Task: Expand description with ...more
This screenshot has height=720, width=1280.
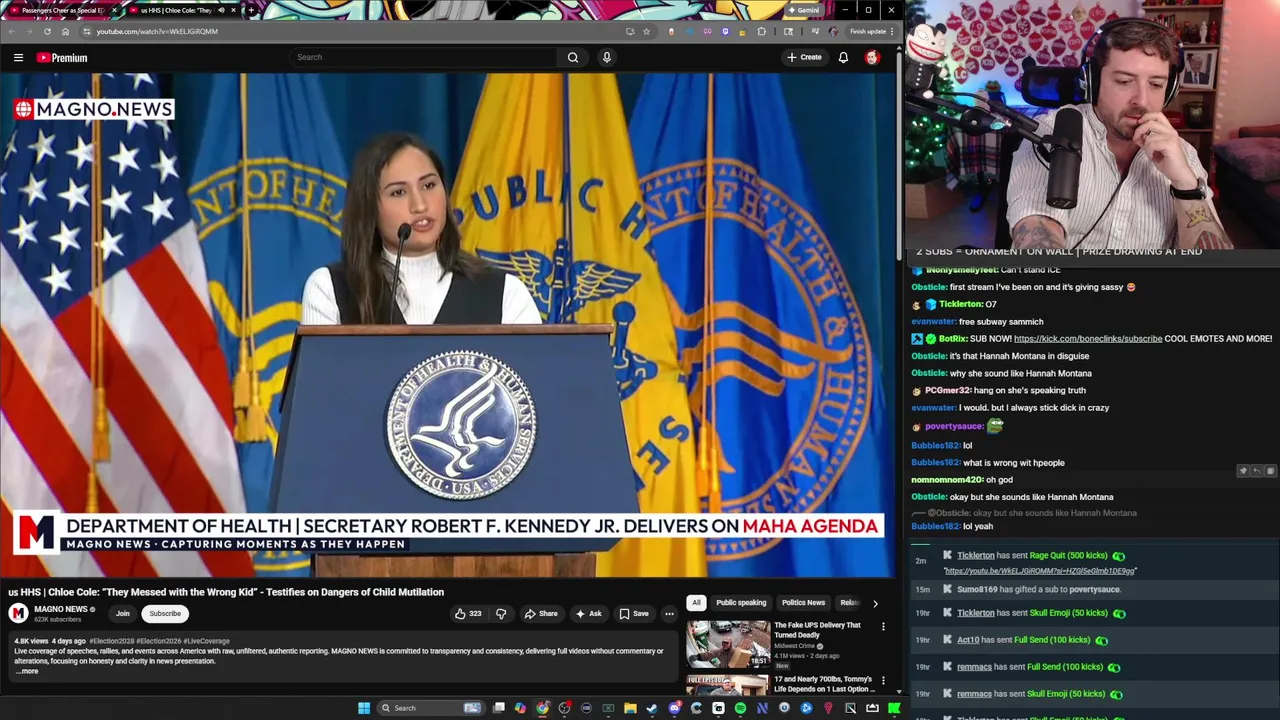Action: tap(27, 671)
